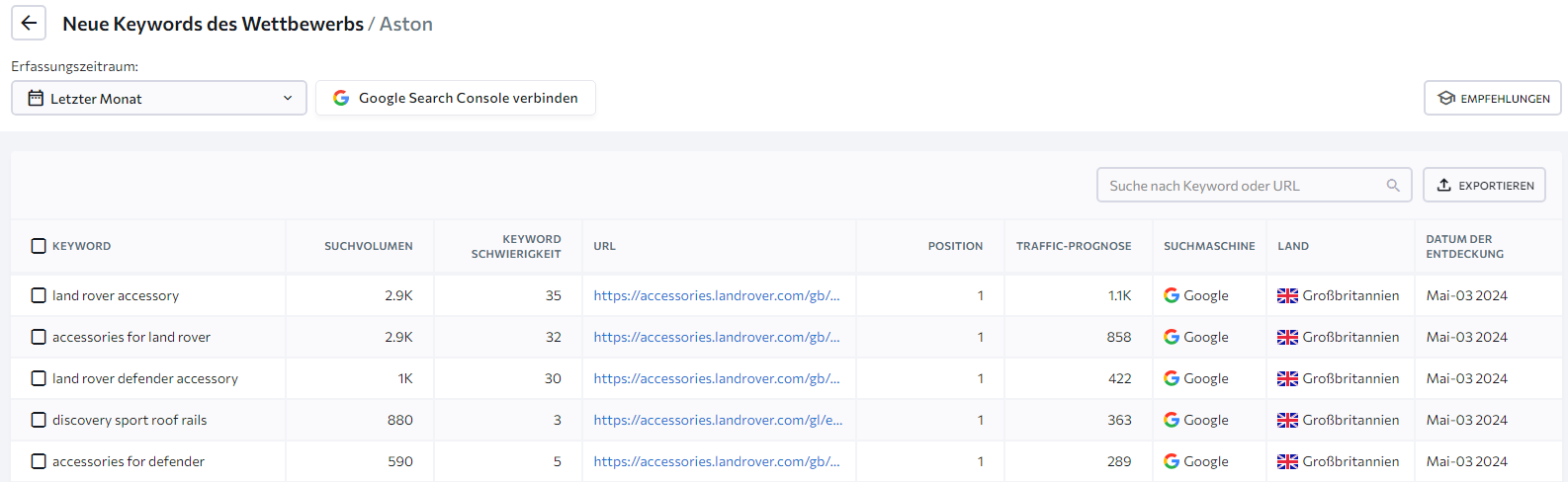The height and width of the screenshot is (482, 1568).
Task: Click the page title Neue Keywords des Wettbewerbs
Action: click(x=213, y=24)
